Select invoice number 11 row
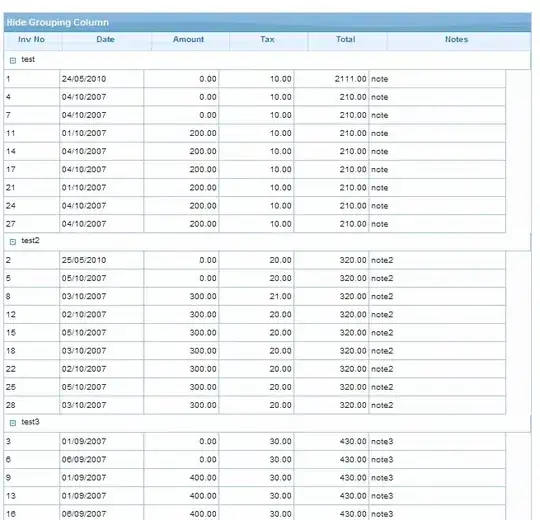The width and height of the screenshot is (540, 520). click(x=255, y=133)
